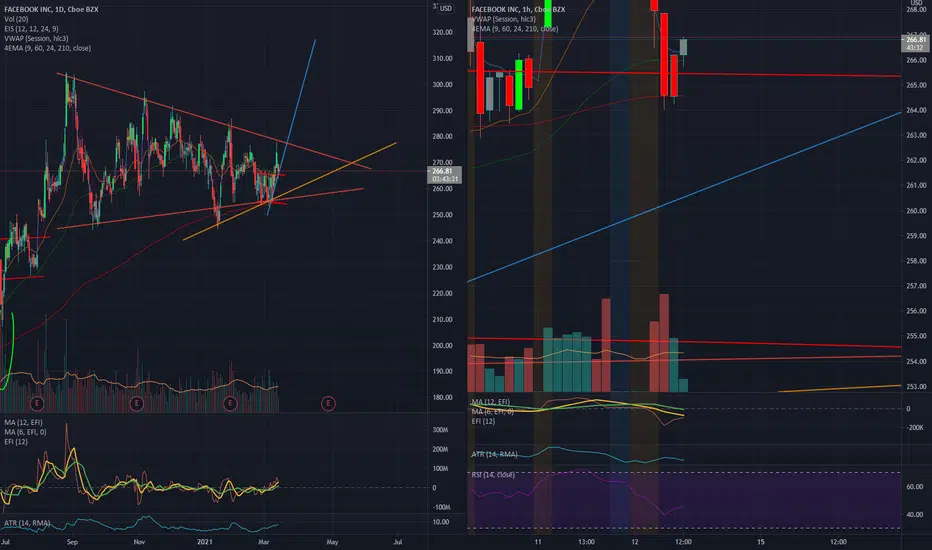This screenshot has width=932, height=550.
Task: Click MA (12, EFI) legend in hourly pane
Action: [490, 402]
